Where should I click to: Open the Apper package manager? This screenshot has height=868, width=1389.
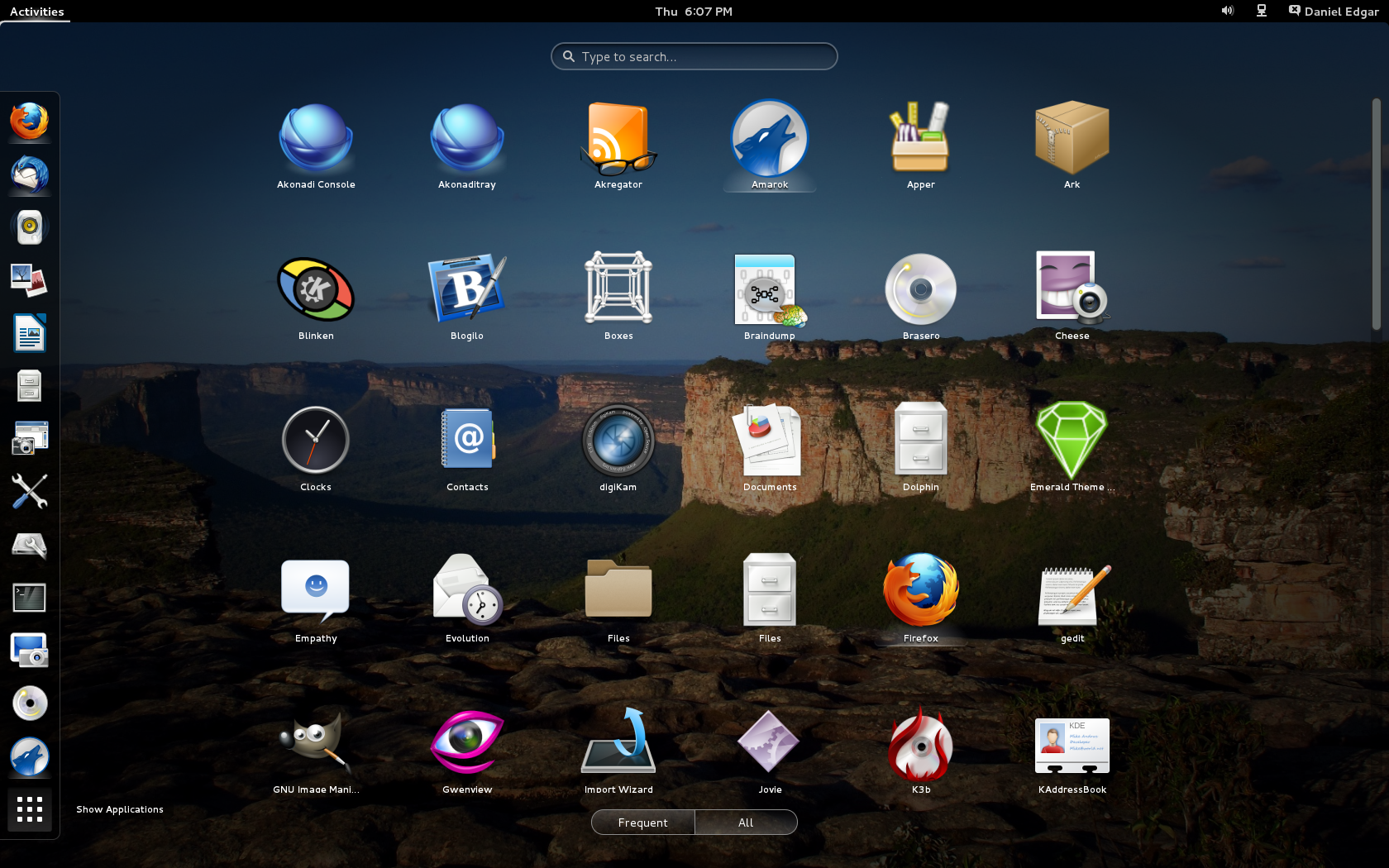point(921,145)
